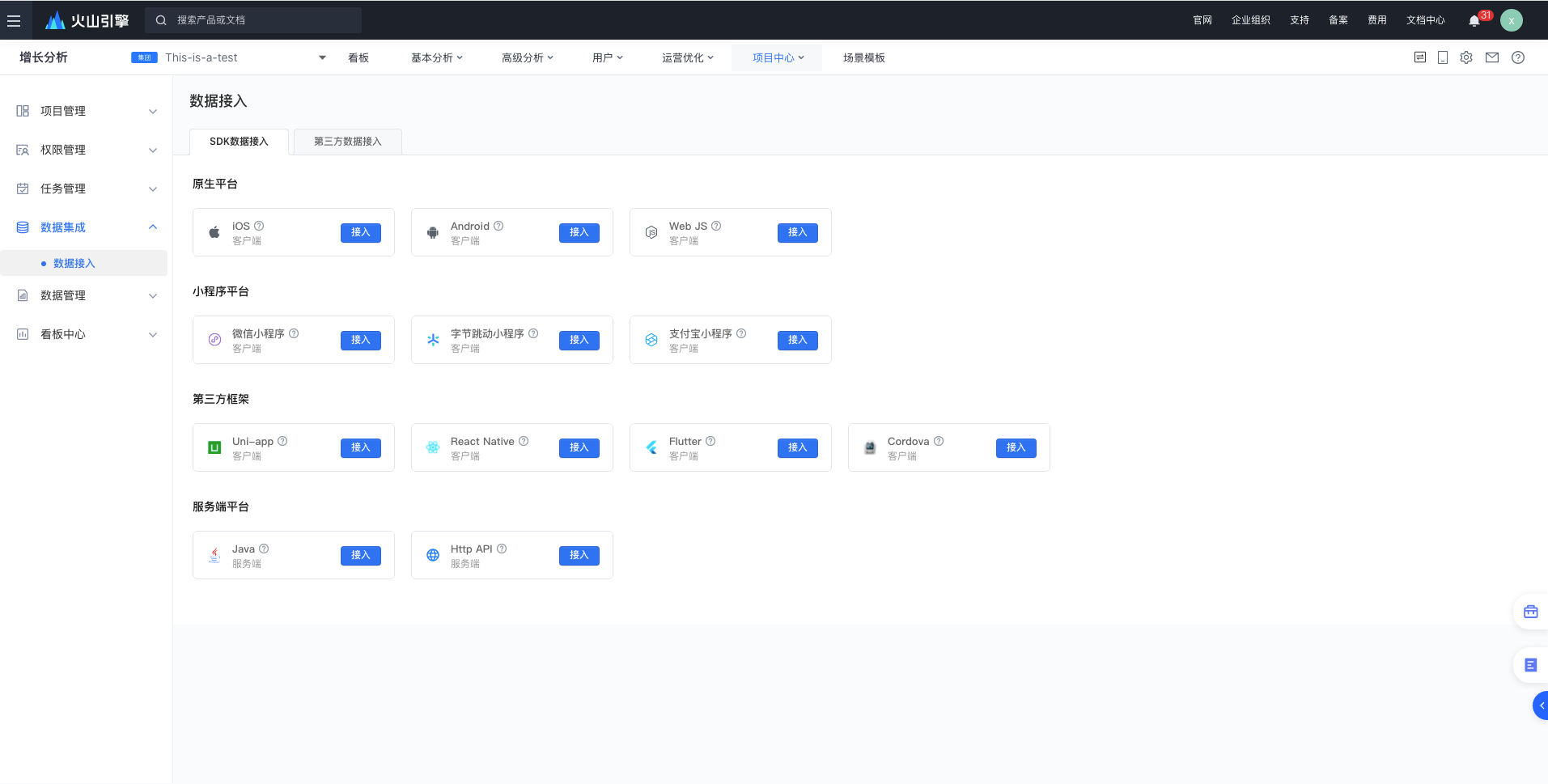
Task: Click the Android robot platform icon
Action: (433, 232)
